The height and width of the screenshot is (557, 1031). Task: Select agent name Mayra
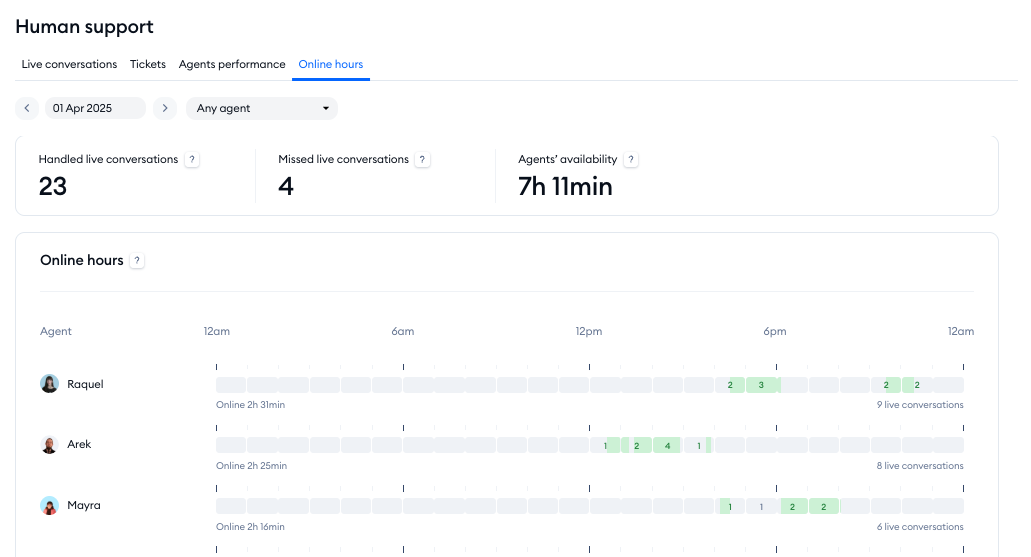click(x=84, y=506)
